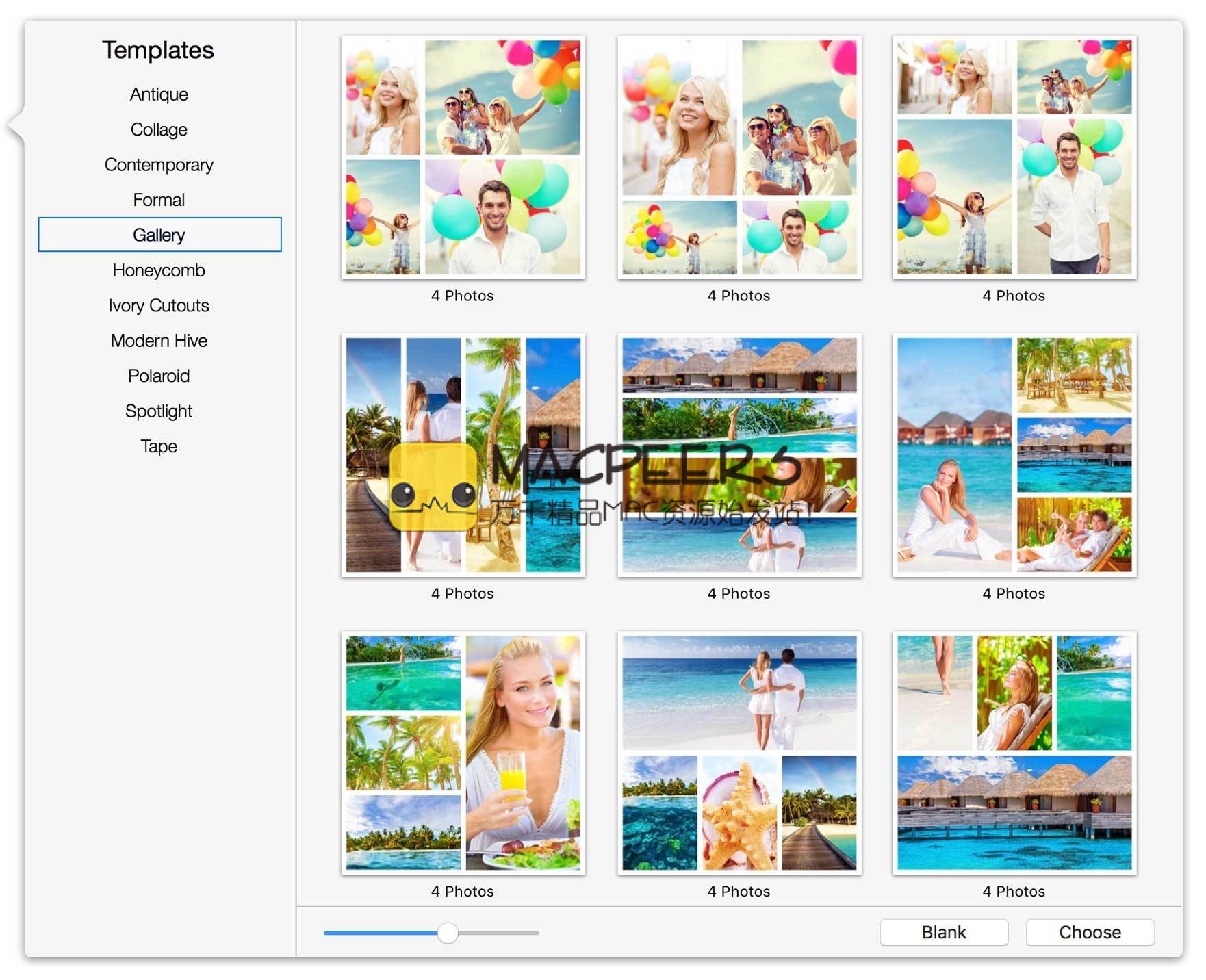1206x980 pixels.
Task: Switch to the Formal template category
Action: tap(159, 200)
